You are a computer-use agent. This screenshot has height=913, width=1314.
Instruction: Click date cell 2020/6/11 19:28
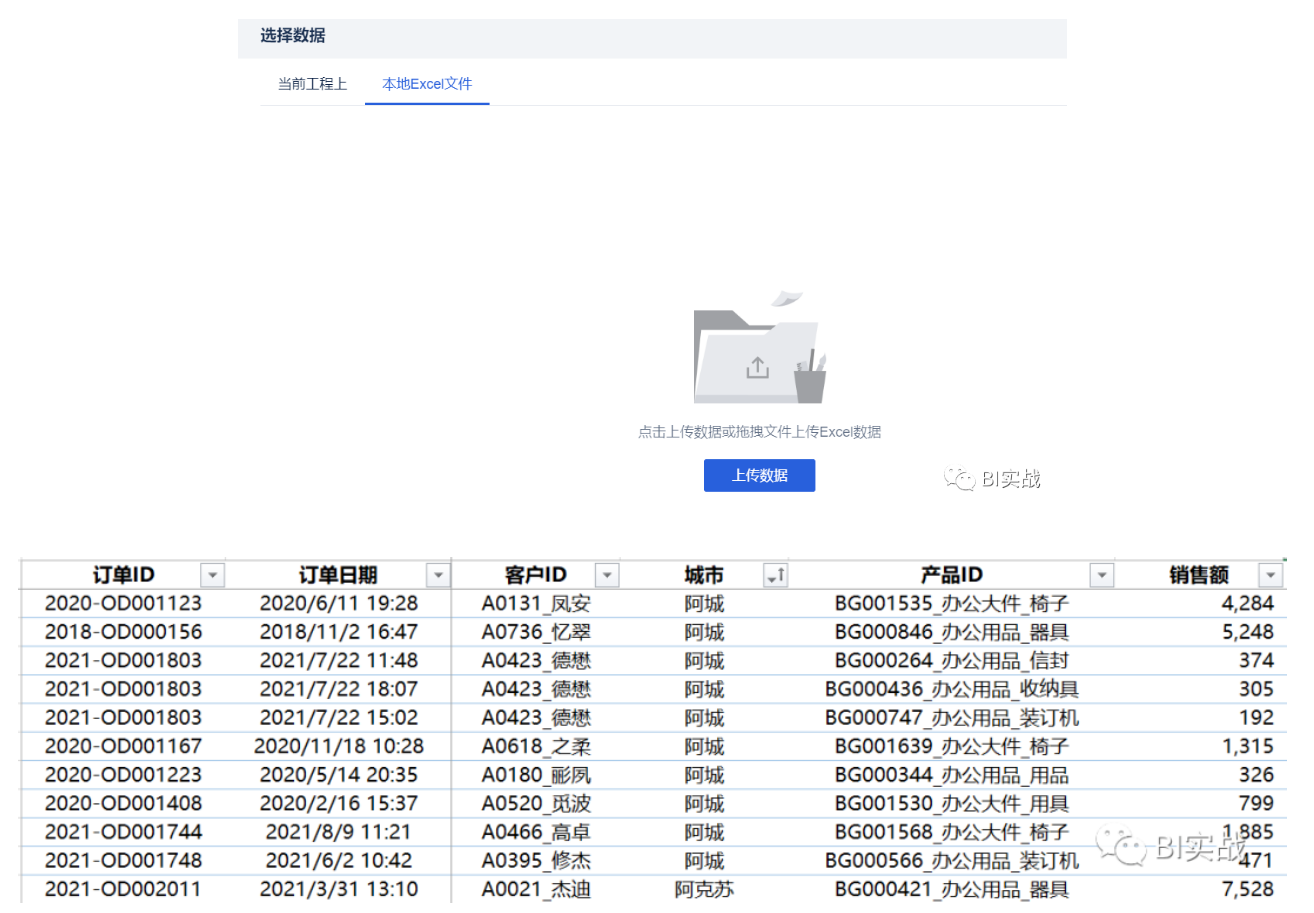[x=339, y=603]
